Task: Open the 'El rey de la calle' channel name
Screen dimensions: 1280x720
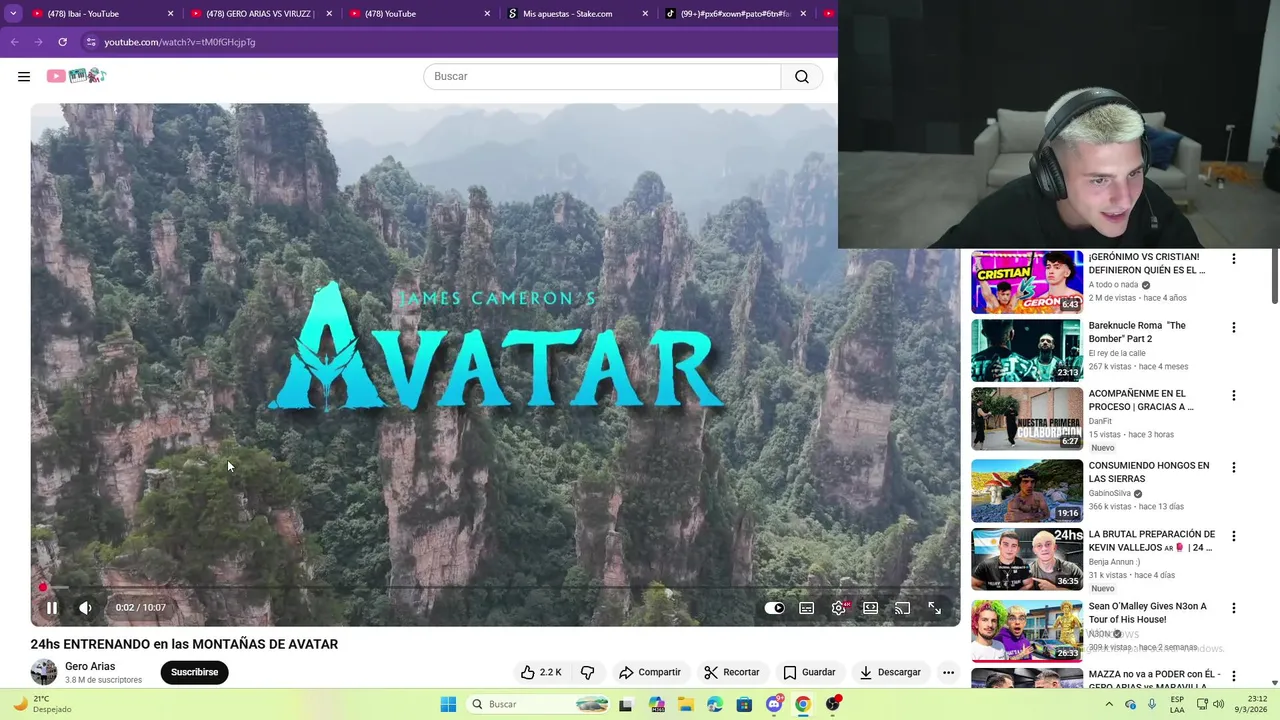Action: [1117, 353]
